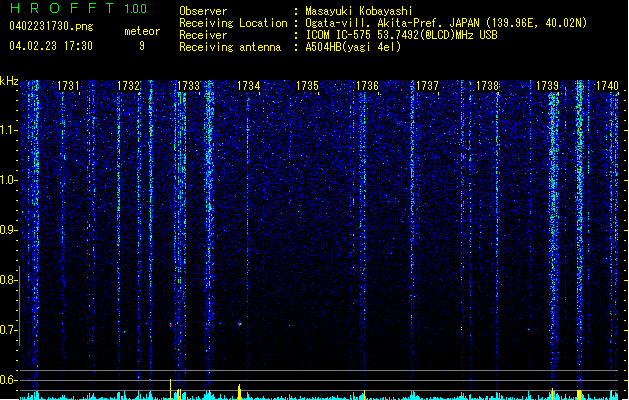This screenshot has height=400, width=629.
Task: Click the 1737 time marker
Action: pos(428,86)
